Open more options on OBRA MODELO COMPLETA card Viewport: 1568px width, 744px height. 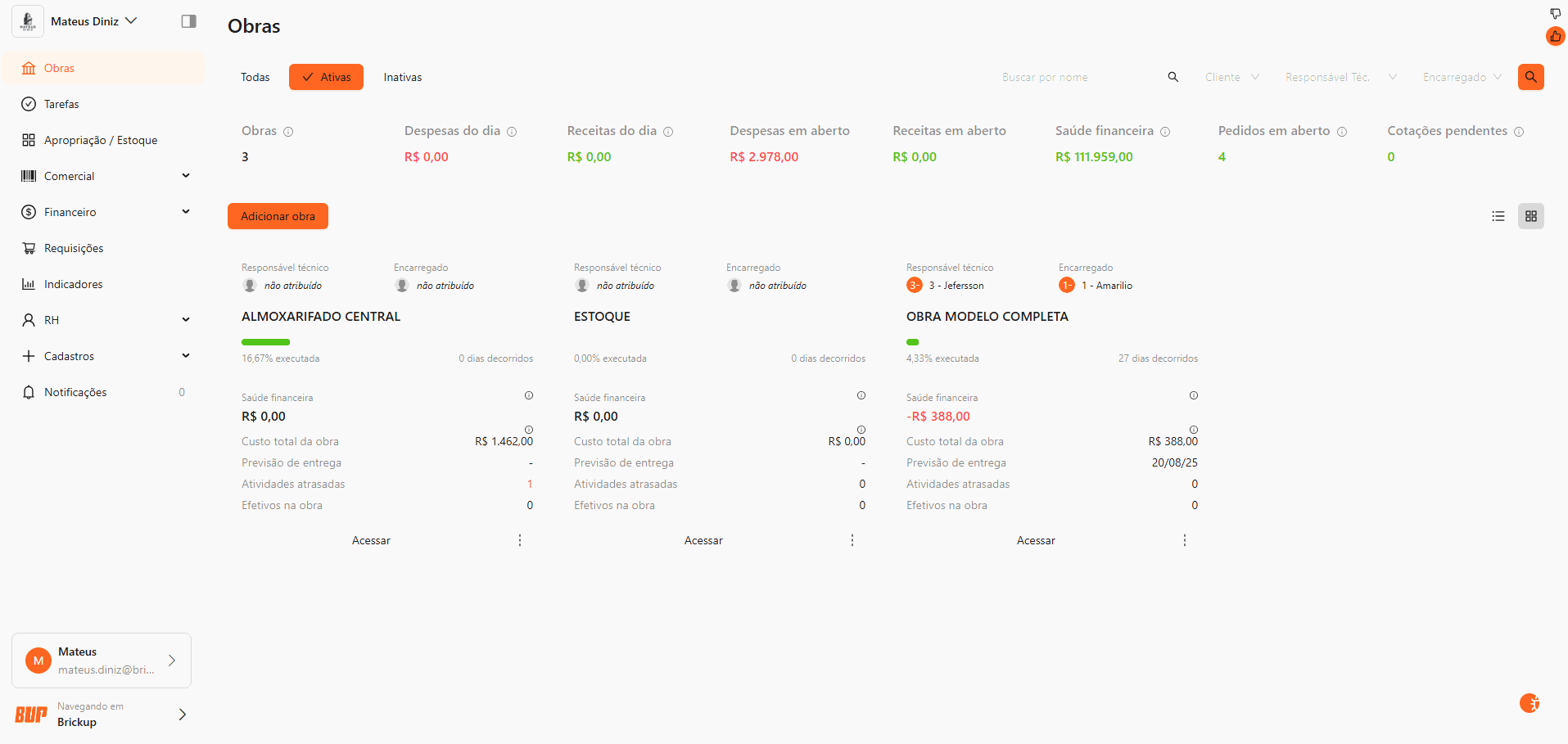[1185, 540]
